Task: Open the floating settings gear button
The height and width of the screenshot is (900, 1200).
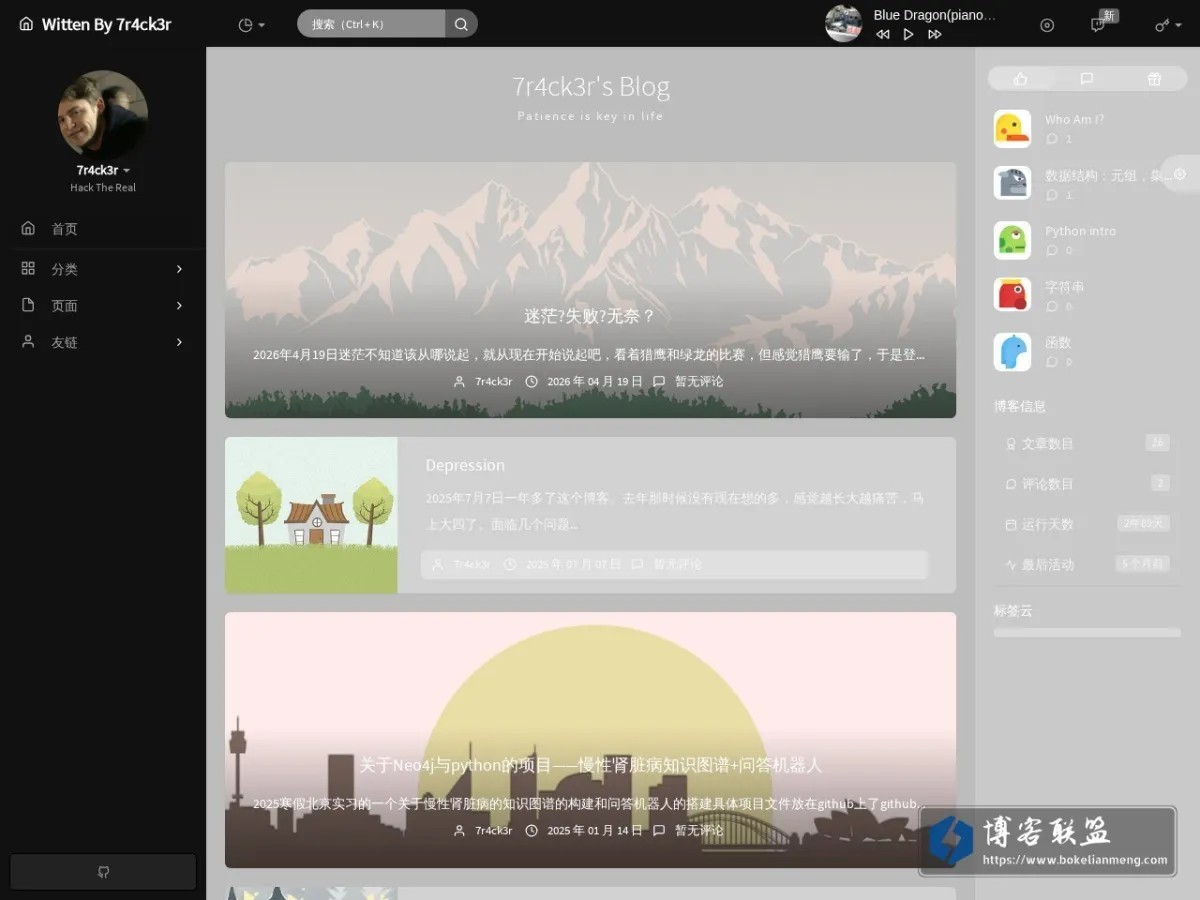Action: [x=1180, y=174]
